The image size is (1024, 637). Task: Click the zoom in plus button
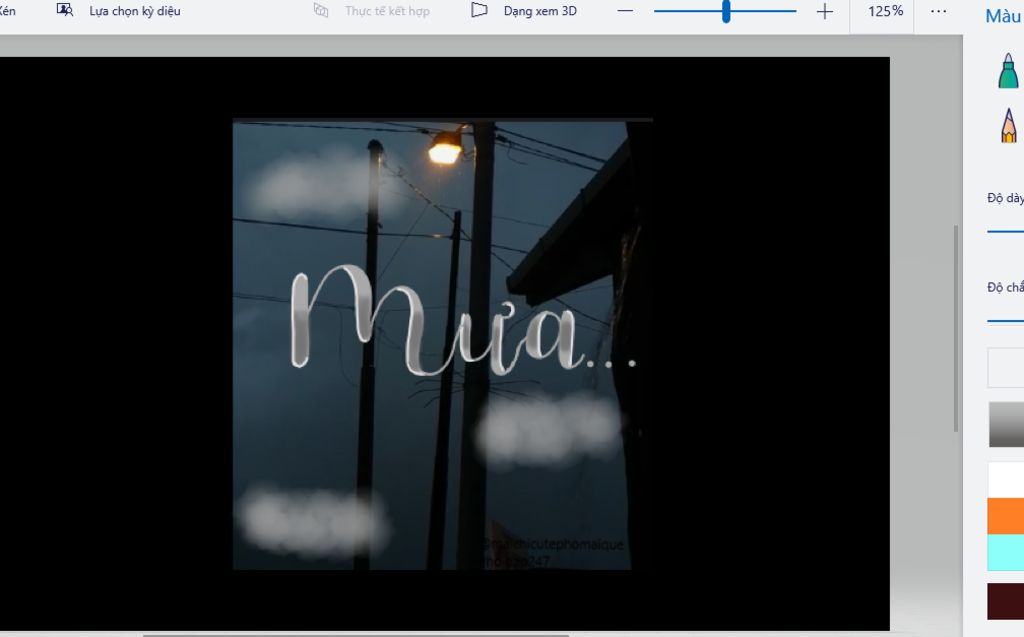(x=824, y=11)
